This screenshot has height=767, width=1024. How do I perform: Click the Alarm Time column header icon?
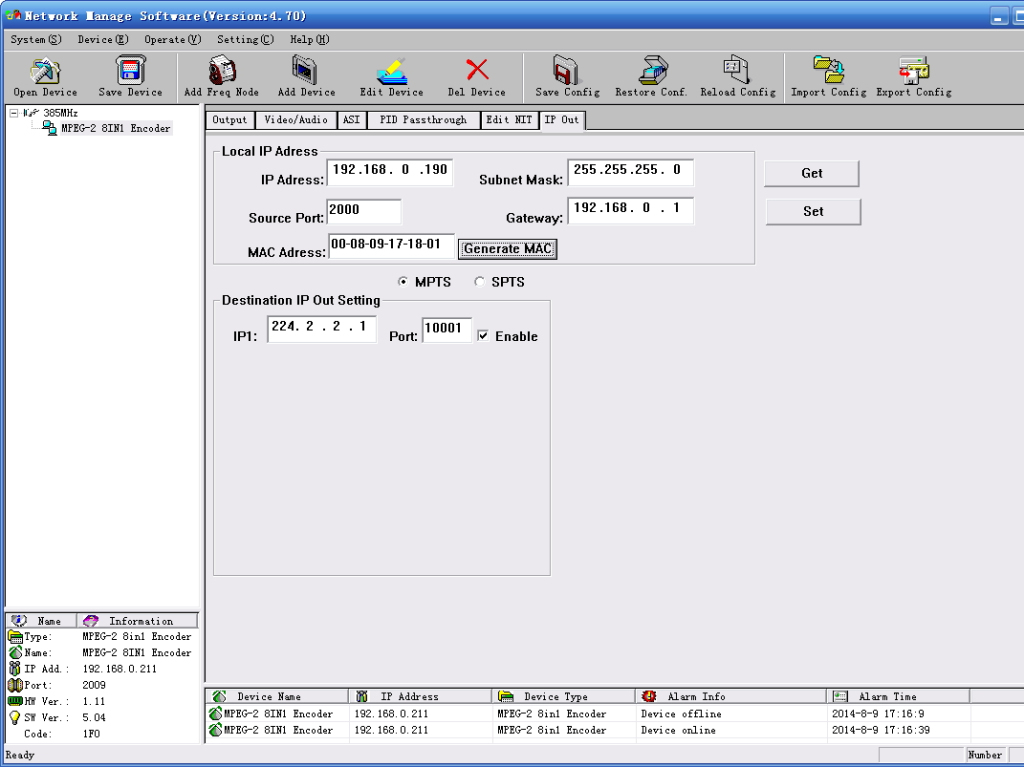tap(840, 696)
